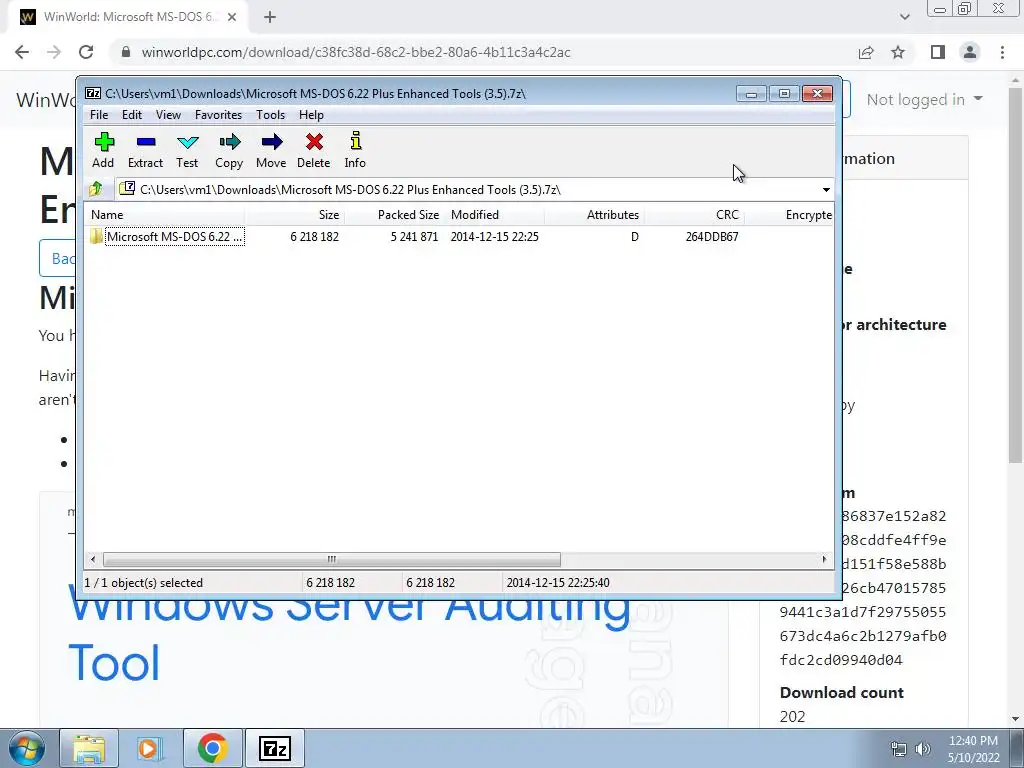
Task: Click the 7-Zip taskbar button
Action: click(274, 748)
